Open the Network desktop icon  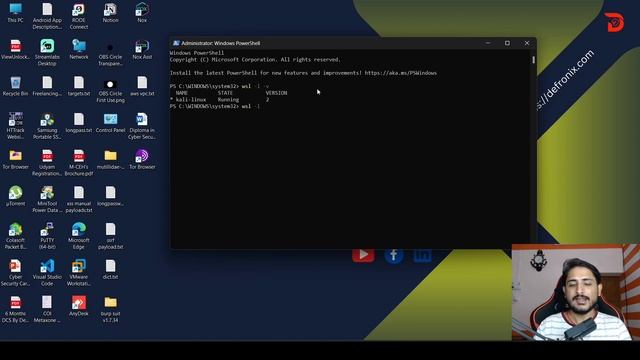coord(79,49)
